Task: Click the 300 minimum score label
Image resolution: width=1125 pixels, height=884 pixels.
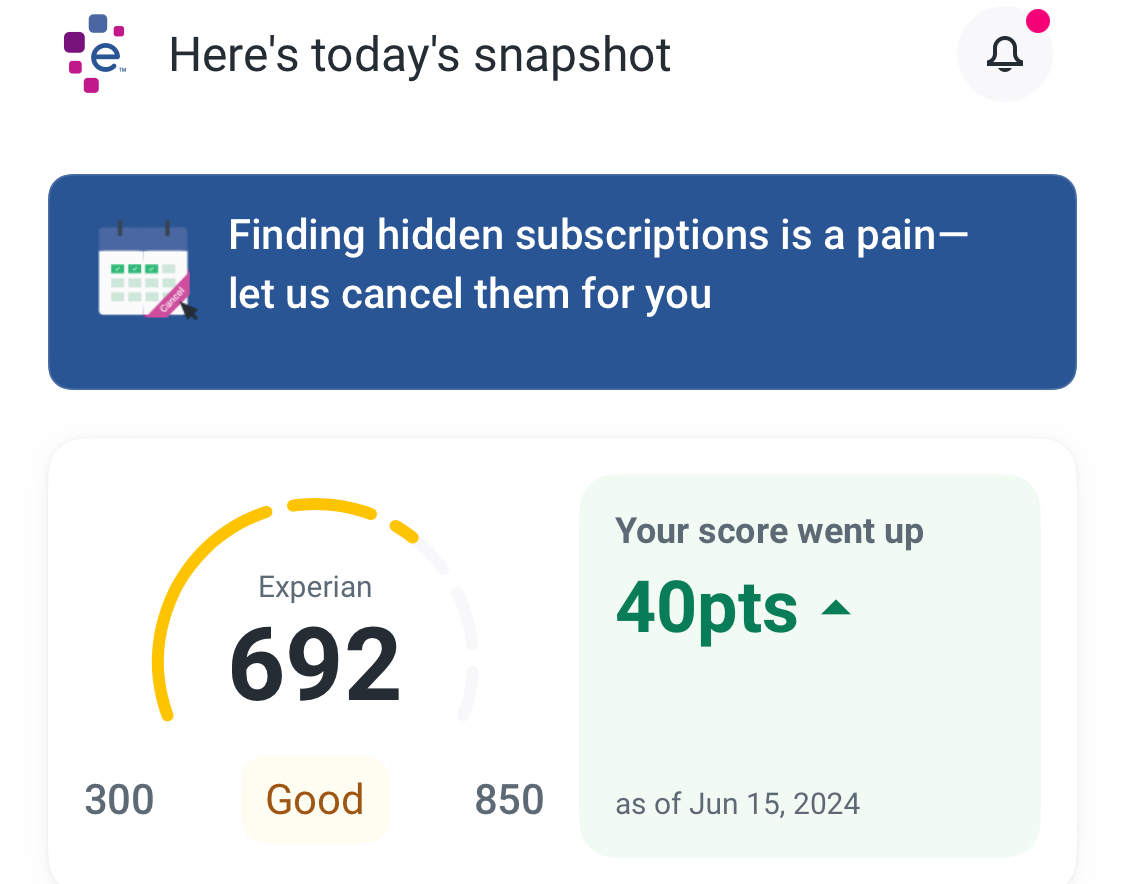Action: tap(119, 800)
